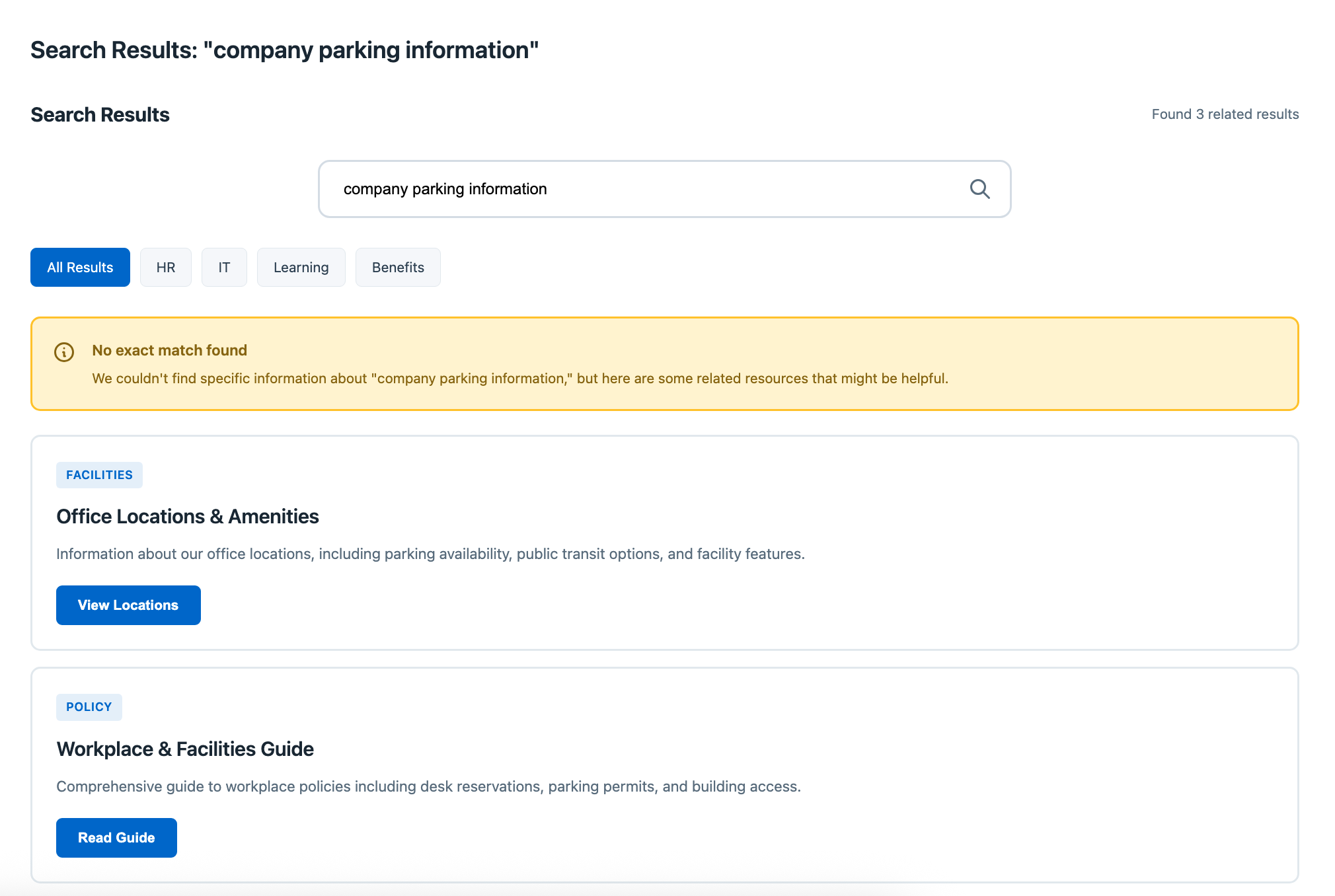Open Office Locations & Amenities result title
This screenshot has width=1335, height=896.
click(x=188, y=517)
